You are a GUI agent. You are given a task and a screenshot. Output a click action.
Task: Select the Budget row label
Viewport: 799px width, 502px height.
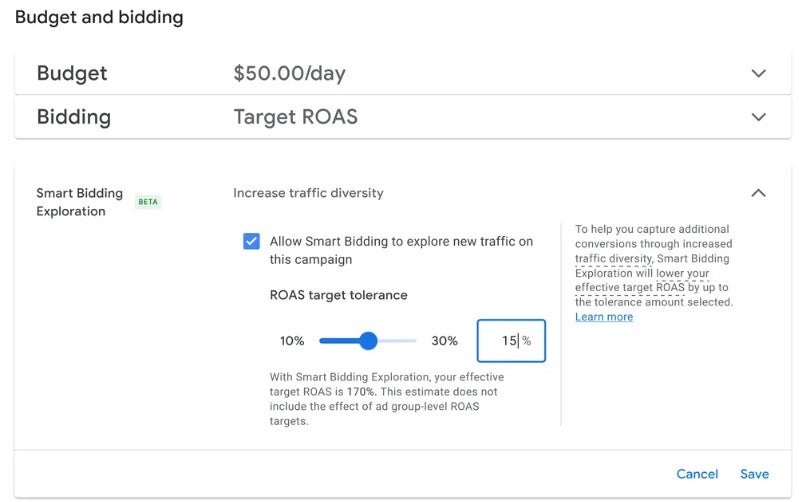click(x=72, y=73)
